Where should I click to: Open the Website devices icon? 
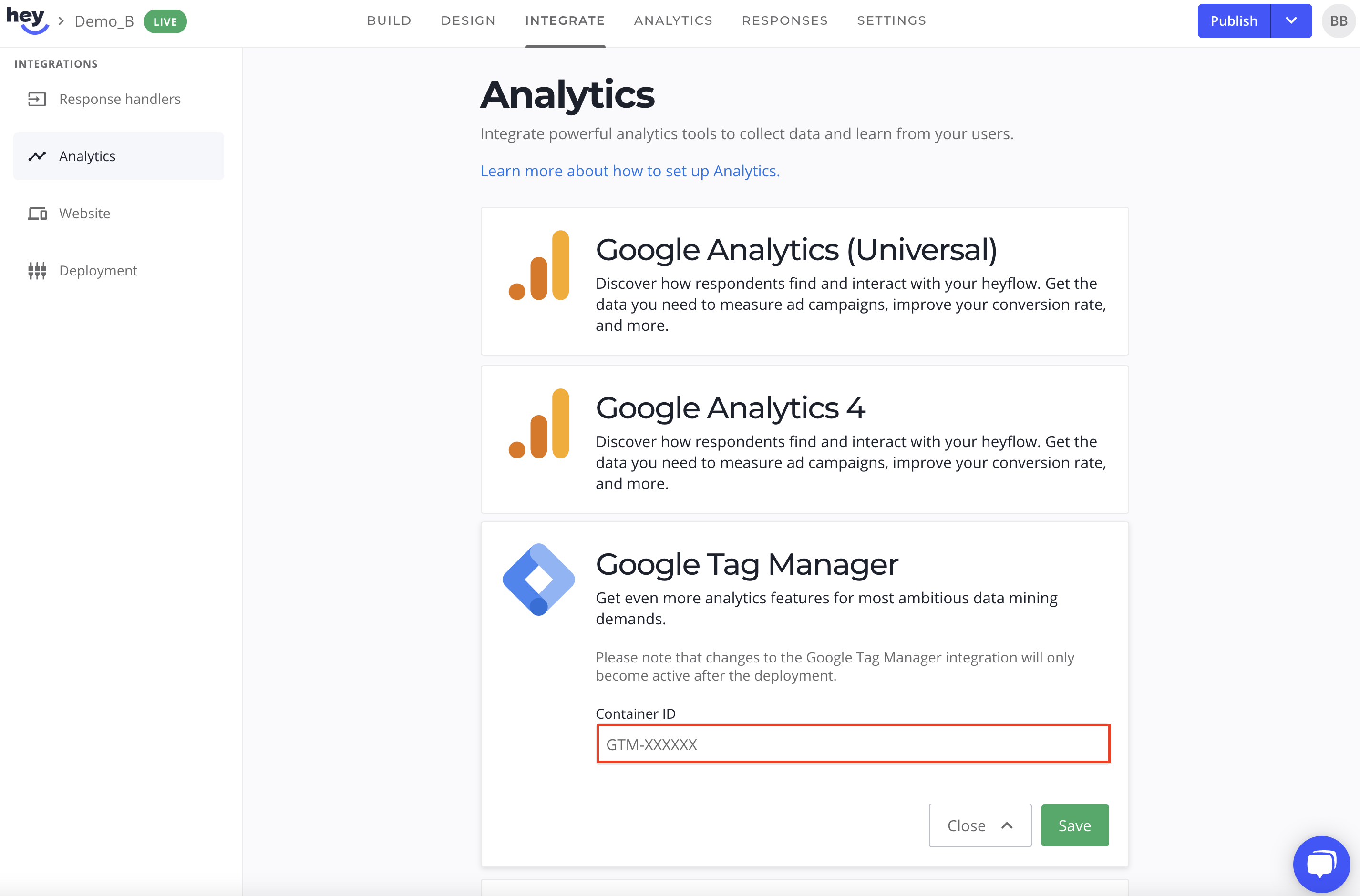coord(37,214)
